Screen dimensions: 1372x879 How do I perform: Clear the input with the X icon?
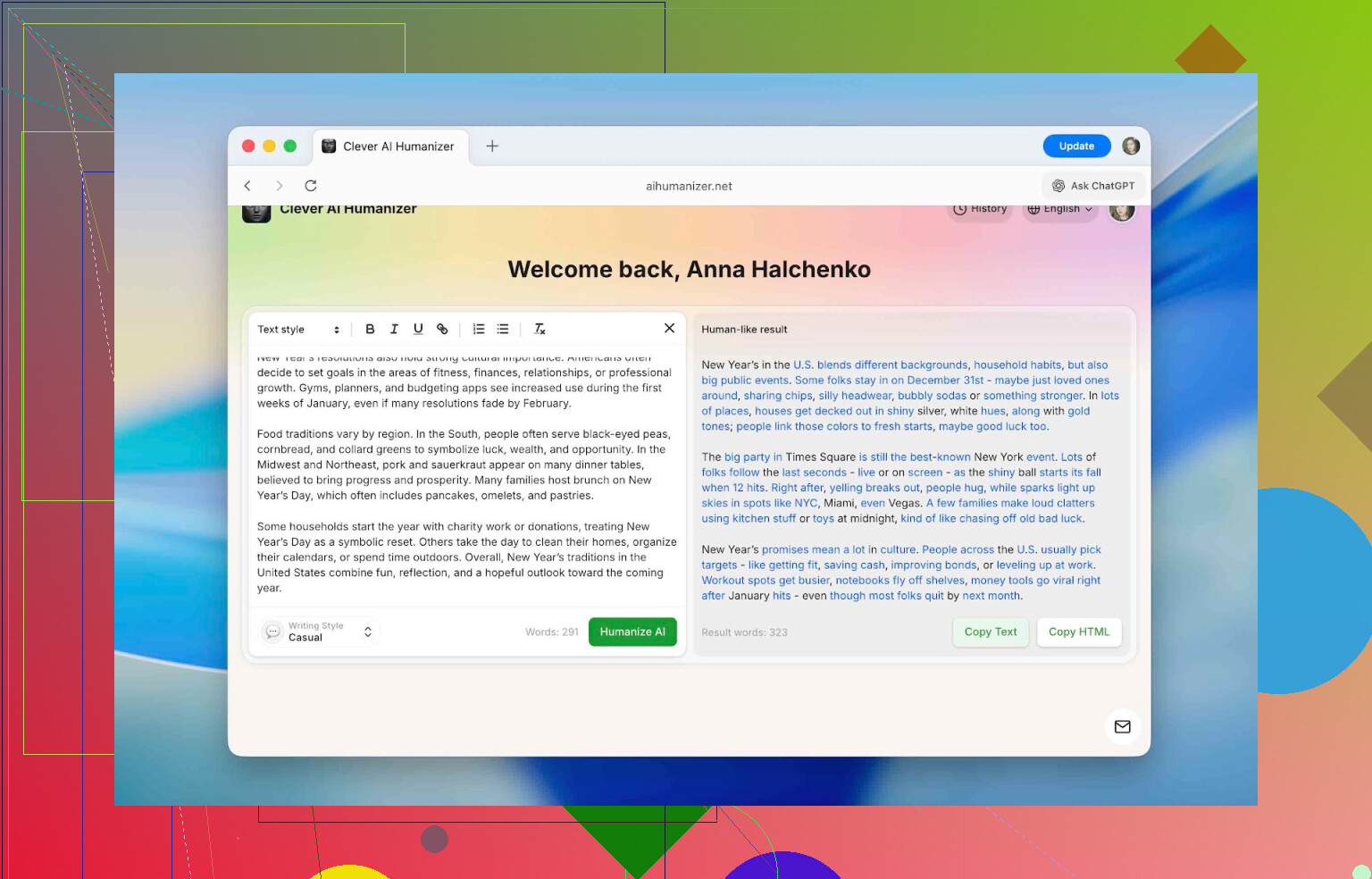click(669, 329)
